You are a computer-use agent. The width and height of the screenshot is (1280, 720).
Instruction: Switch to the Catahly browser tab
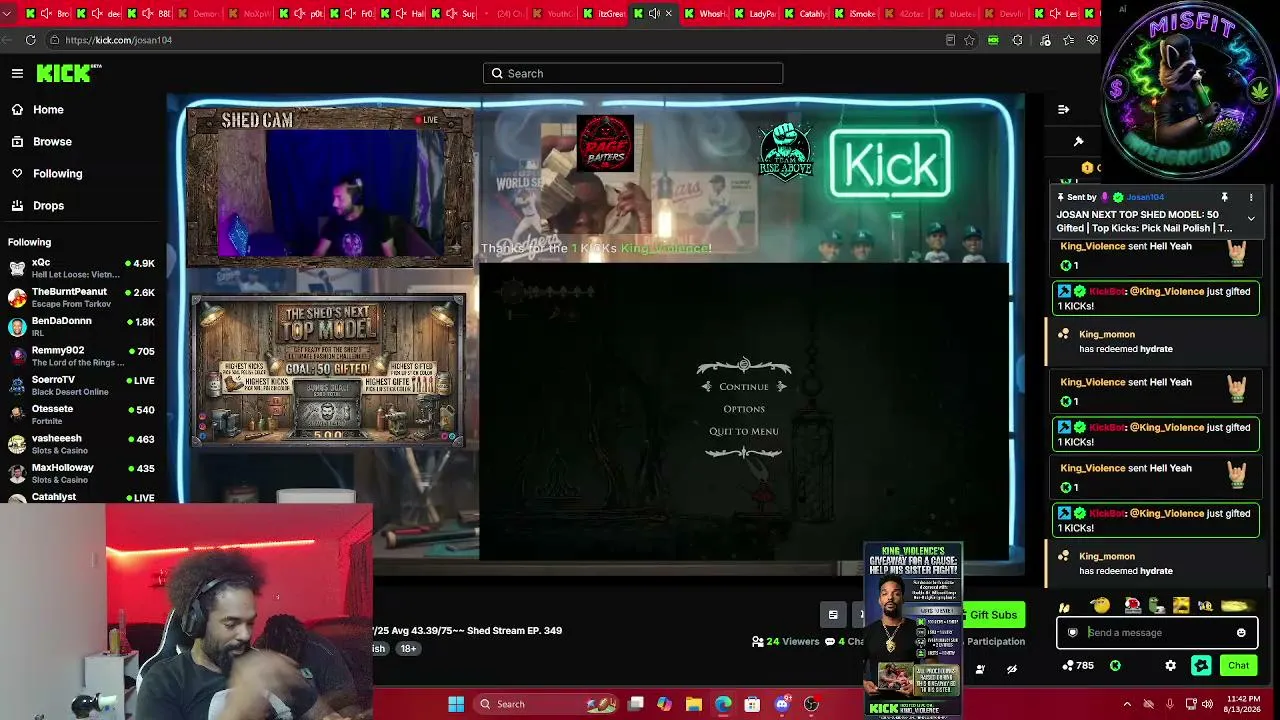(804, 14)
